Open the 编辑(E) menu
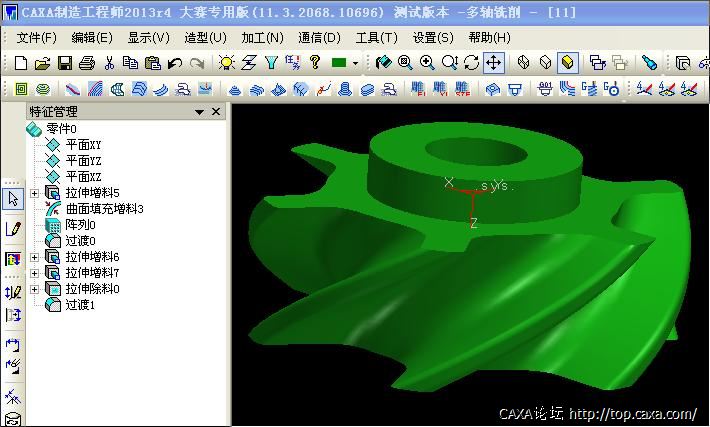 click(x=92, y=38)
